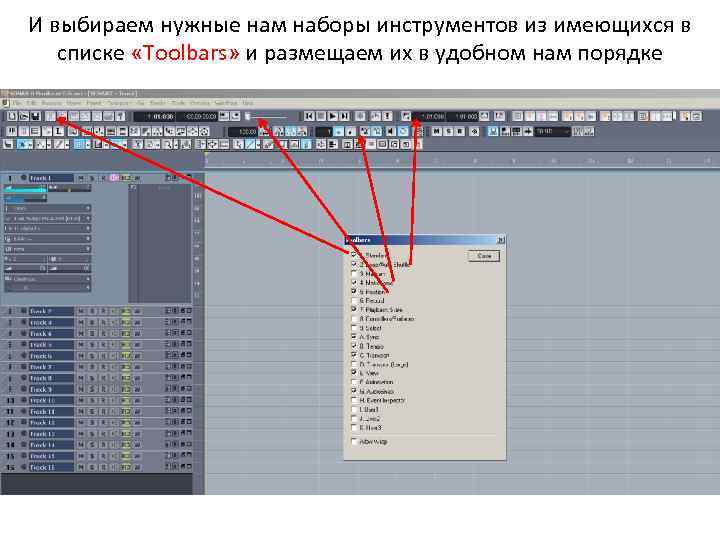Mute Track 12 with its M button

pyautogui.click(x=81, y=423)
